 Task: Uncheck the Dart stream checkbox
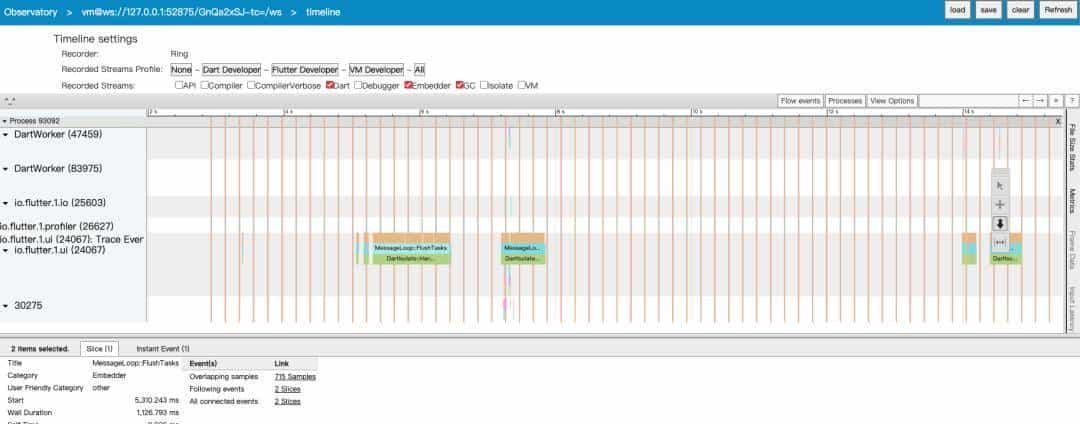point(330,85)
